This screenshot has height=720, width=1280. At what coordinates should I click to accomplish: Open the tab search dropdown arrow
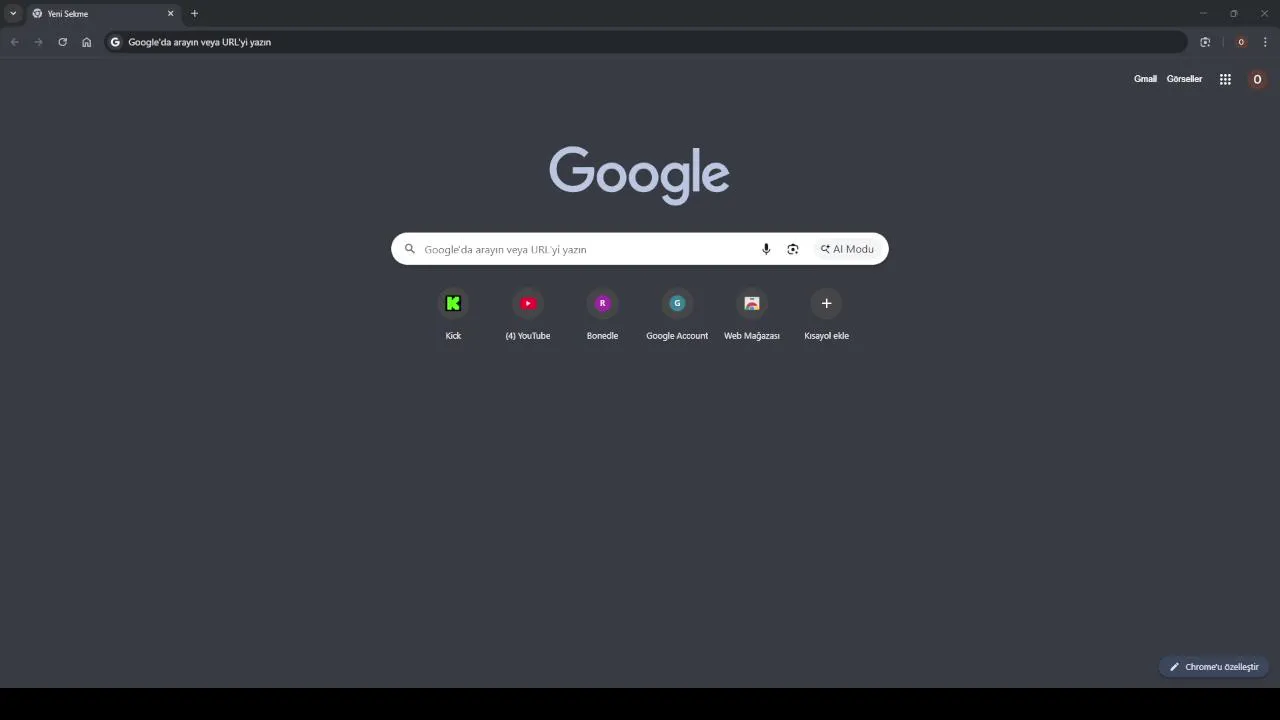(x=13, y=13)
